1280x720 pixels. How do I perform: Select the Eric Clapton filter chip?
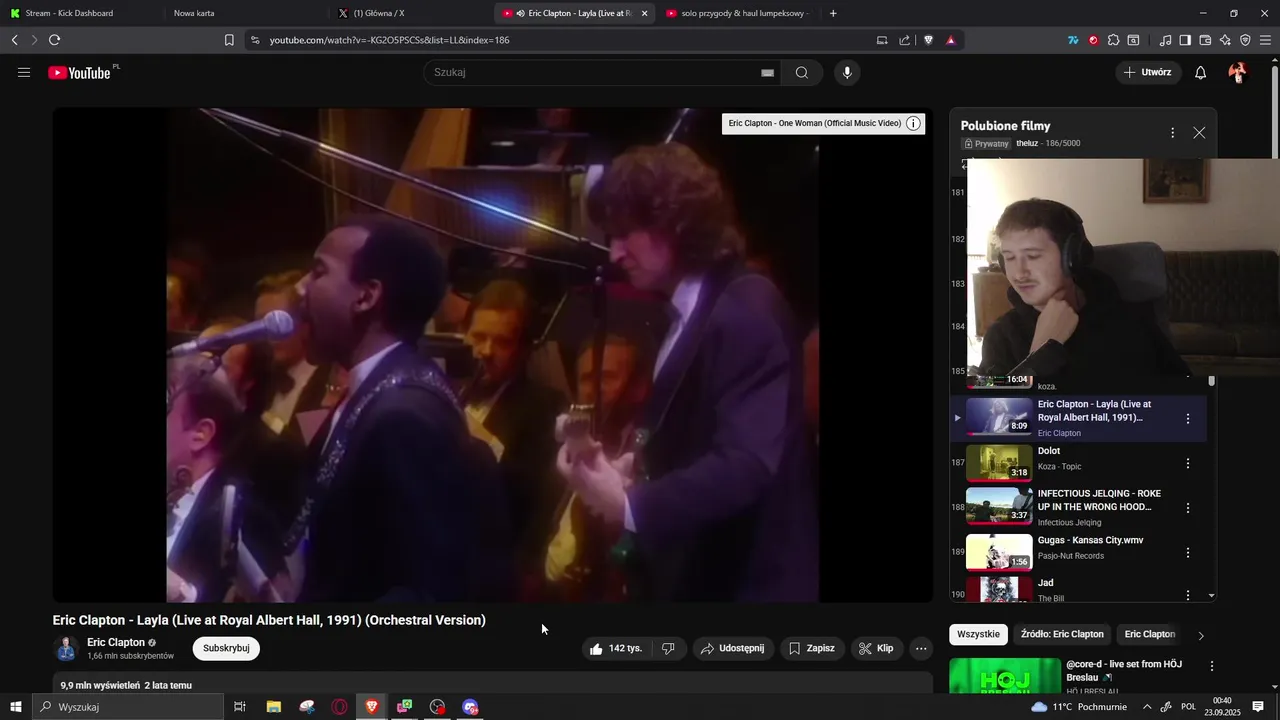pyautogui.click(x=1150, y=634)
